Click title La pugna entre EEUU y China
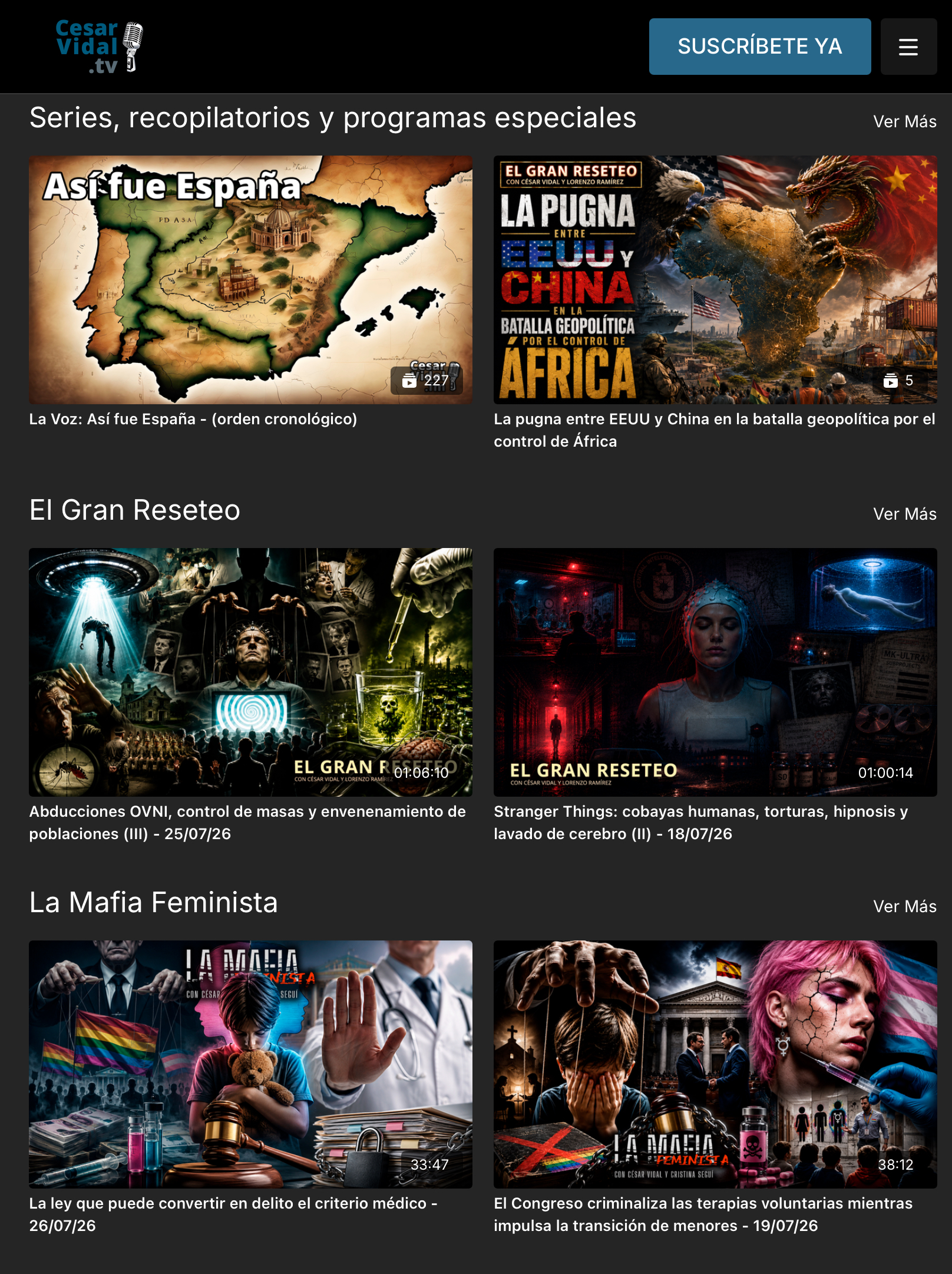This screenshot has width=952, height=1274. (x=715, y=430)
